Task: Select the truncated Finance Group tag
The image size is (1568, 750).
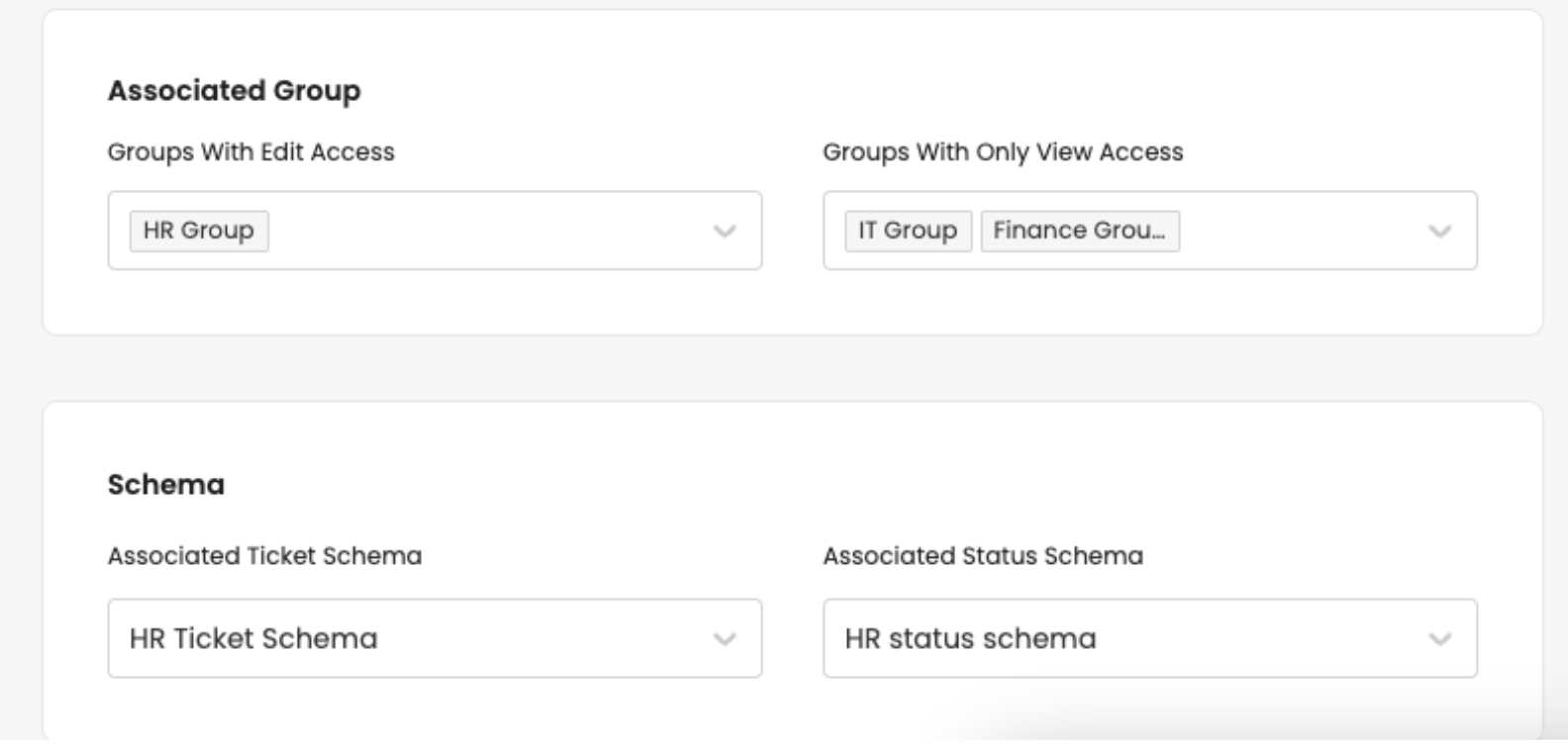Action: pyautogui.click(x=1079, y=231)
